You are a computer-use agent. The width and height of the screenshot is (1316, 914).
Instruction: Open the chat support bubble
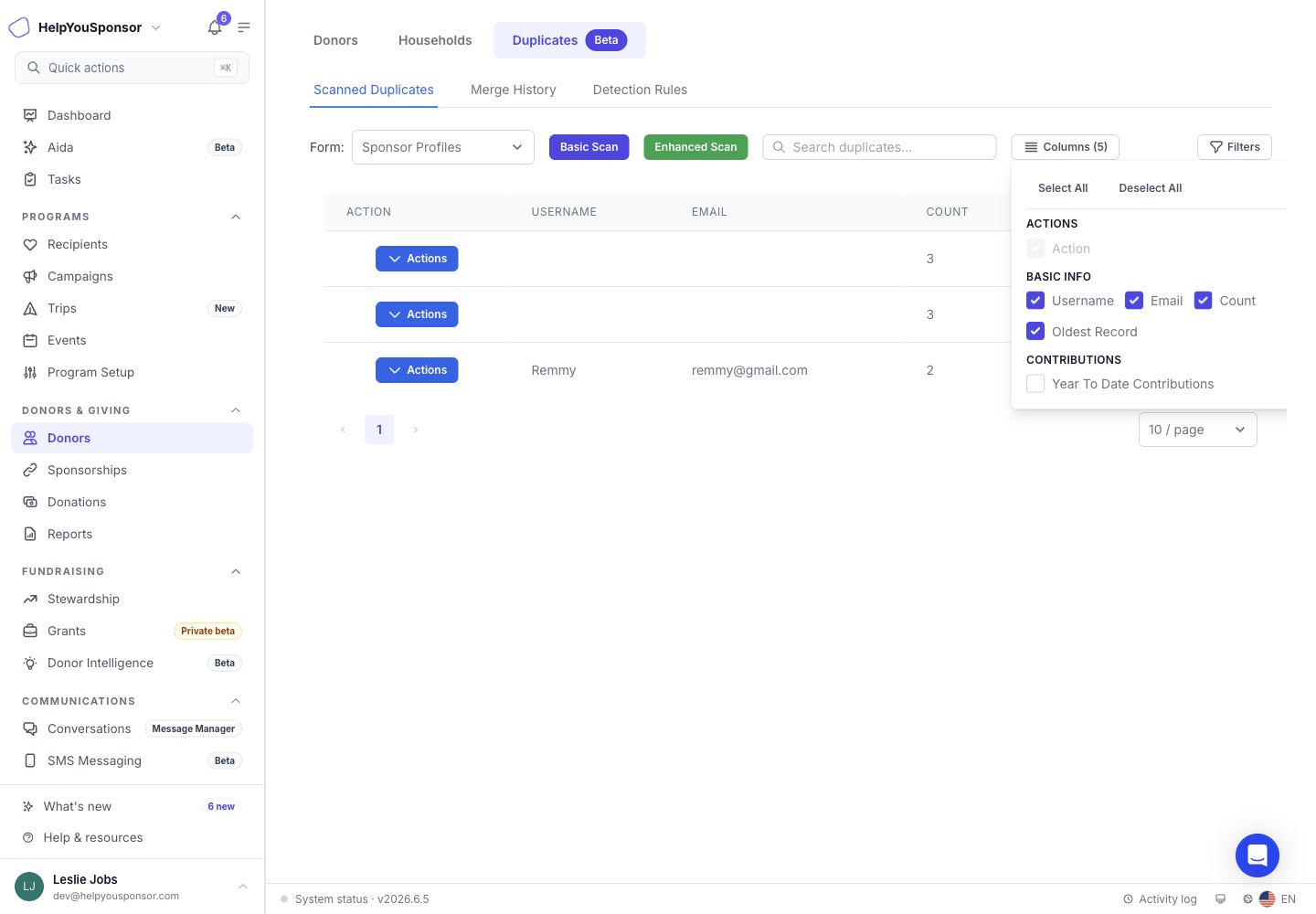tap(1258, 856)
